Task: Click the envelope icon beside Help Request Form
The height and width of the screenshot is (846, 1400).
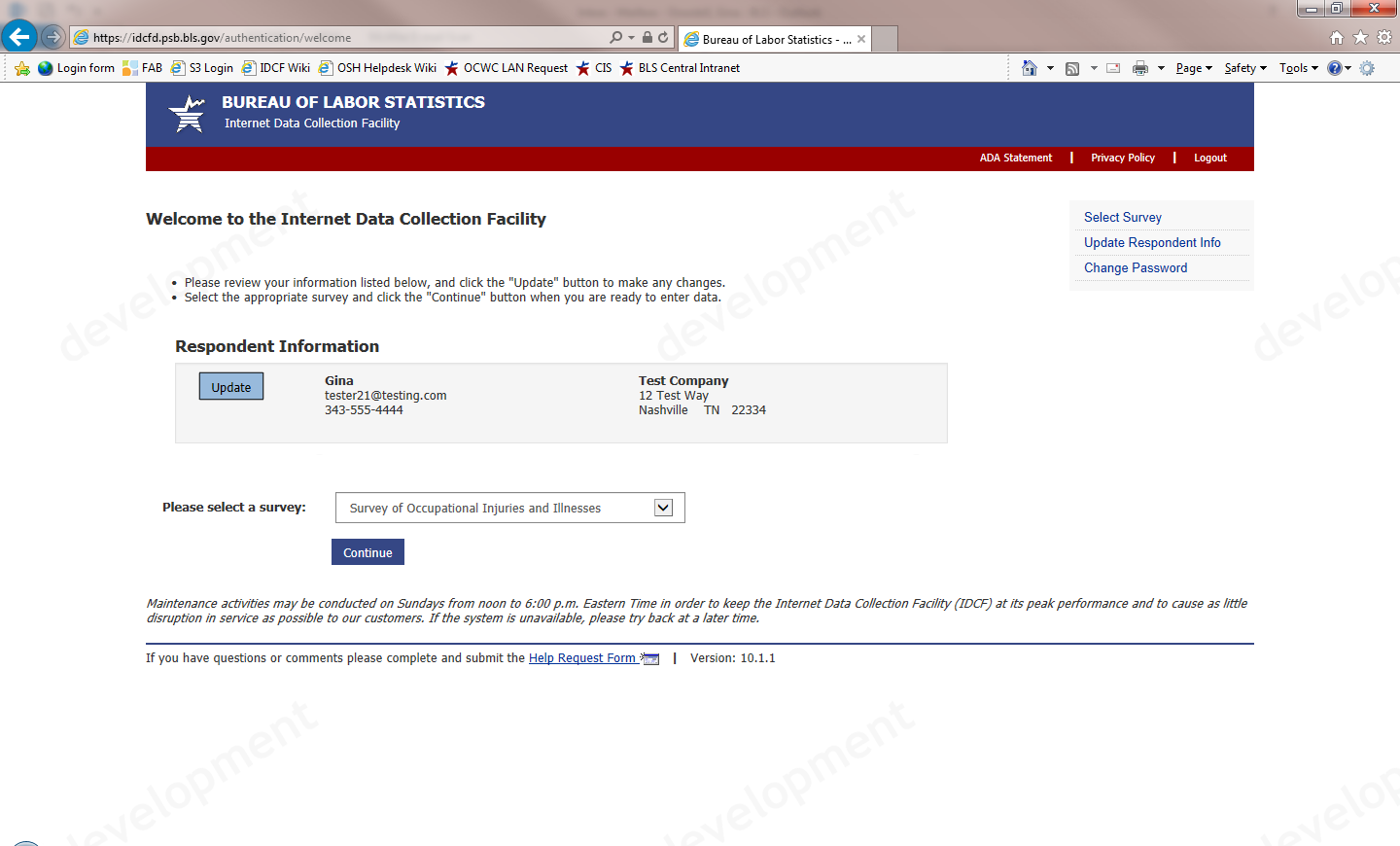Action: 649,658
